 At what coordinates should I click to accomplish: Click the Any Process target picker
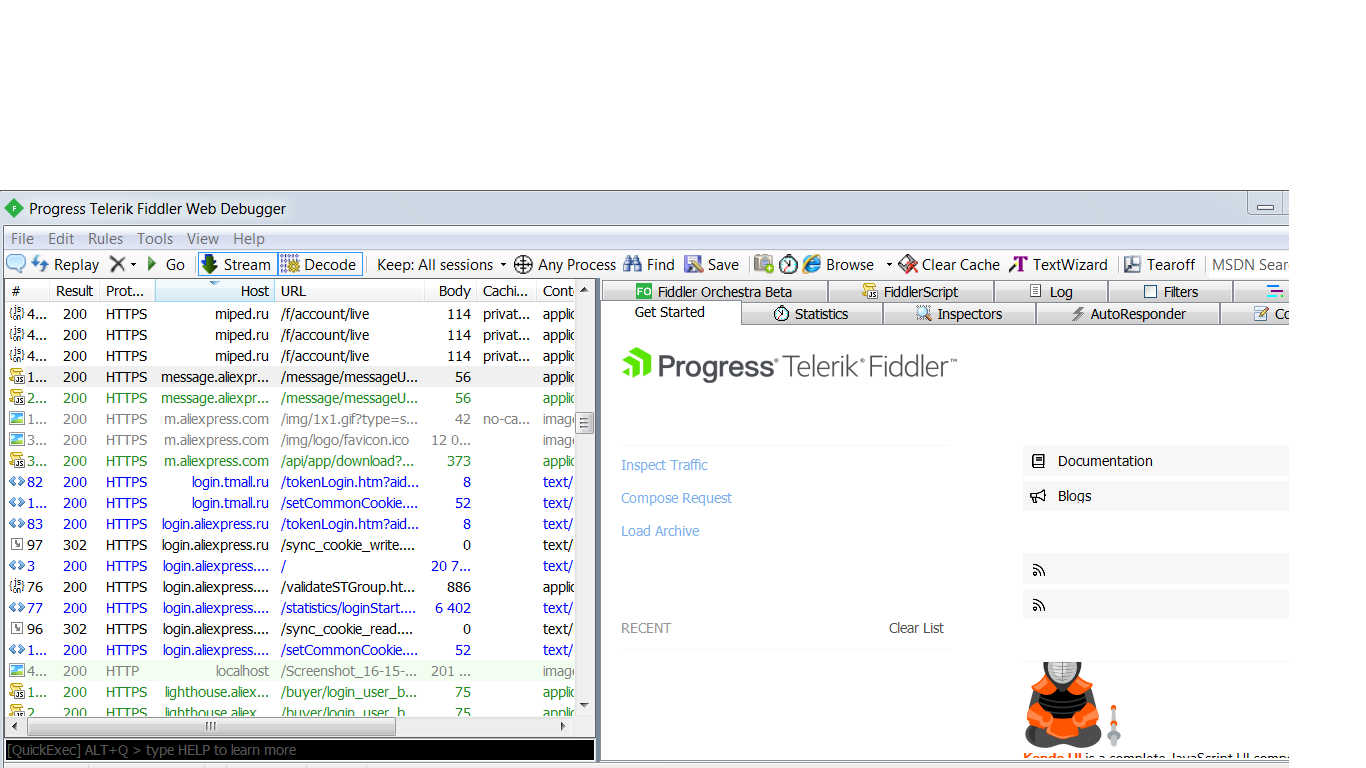(565, 264)
